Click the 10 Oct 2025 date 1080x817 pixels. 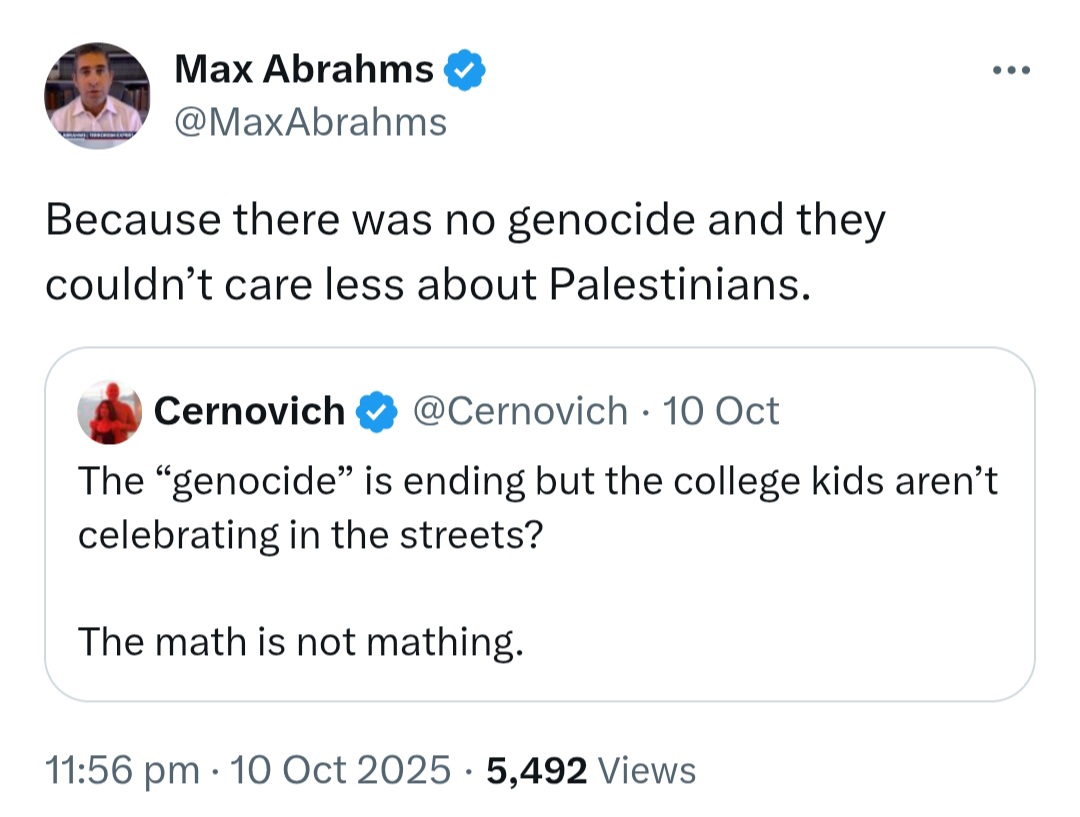pos(340,769)
